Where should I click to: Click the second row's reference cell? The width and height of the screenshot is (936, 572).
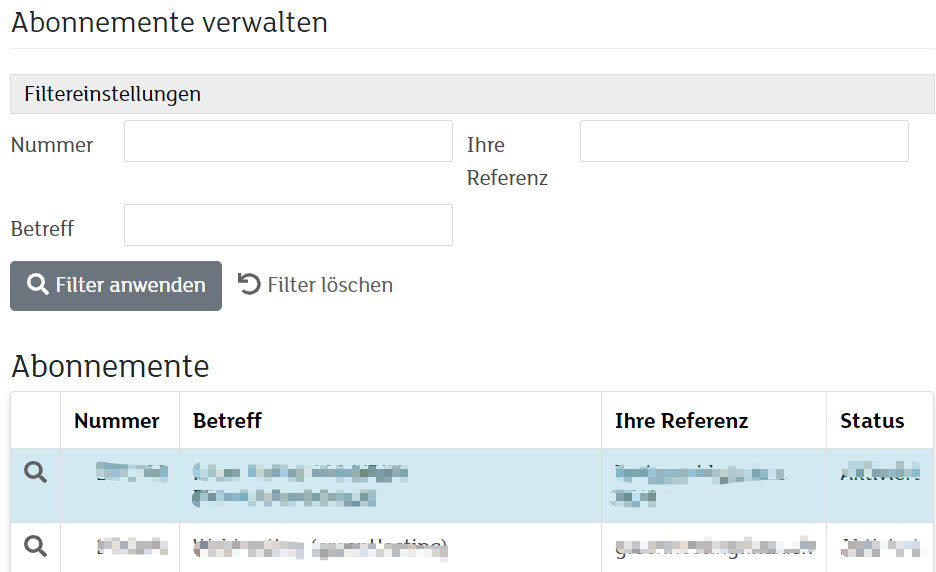pos(715,546)
